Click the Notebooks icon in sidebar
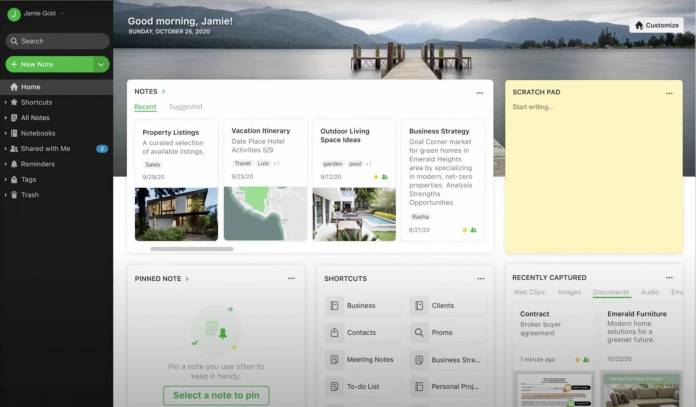The width and height of the screenshot is (696, 407). click(14, 133)
